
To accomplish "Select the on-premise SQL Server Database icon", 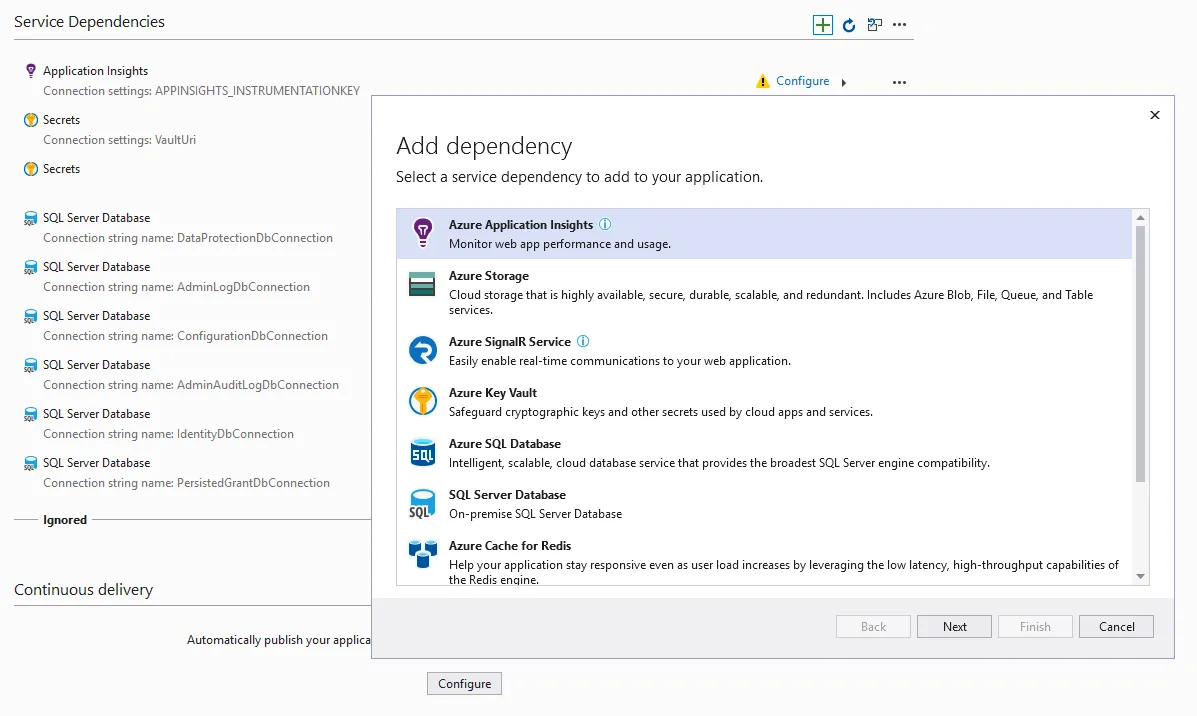I will [422, 504].
